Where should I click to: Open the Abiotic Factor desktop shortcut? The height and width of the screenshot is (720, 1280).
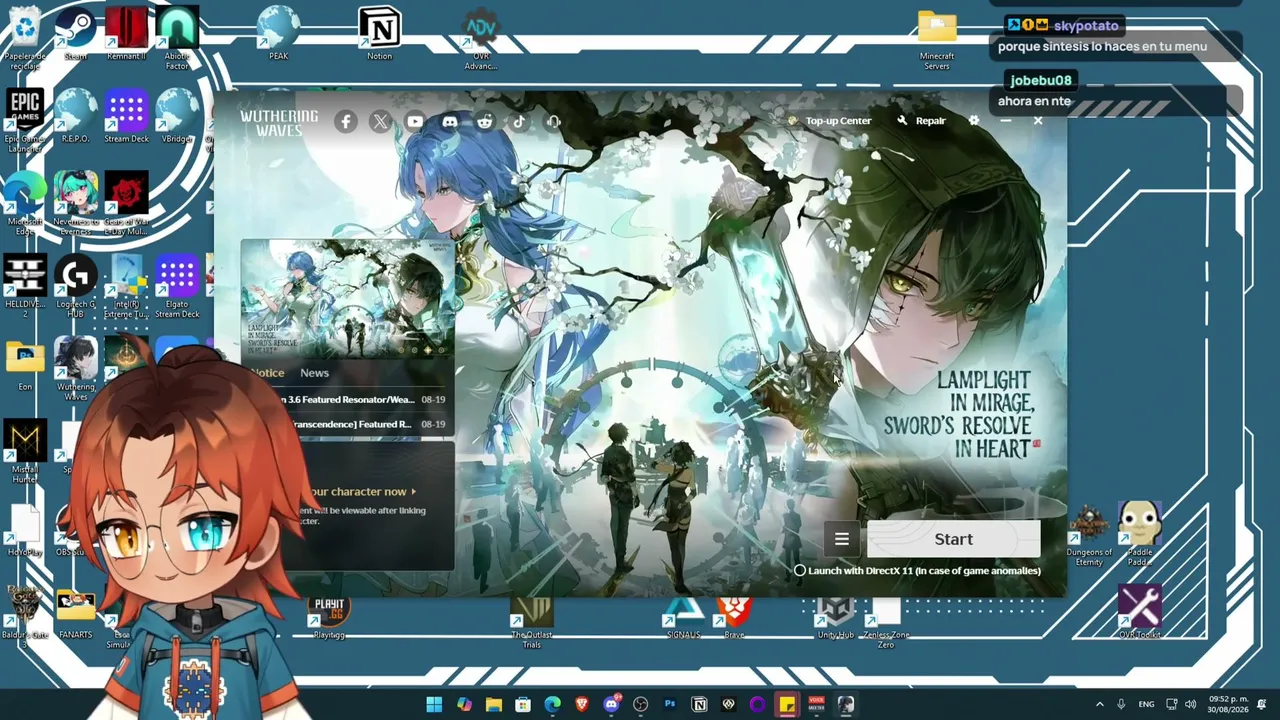point(177,38)
